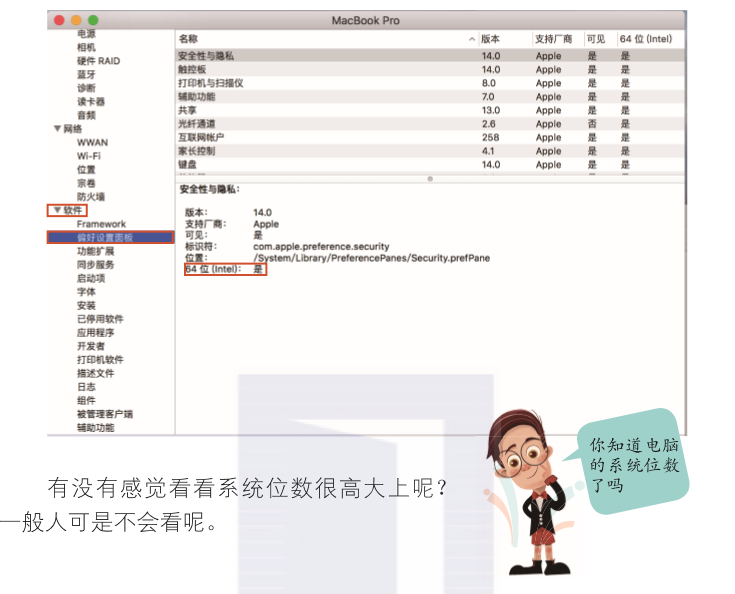The width and height of the screenshot is (735, 594).
Task: Click the split-pane divider handle dot
Action: pyautogui.click(x=430, y=179)
